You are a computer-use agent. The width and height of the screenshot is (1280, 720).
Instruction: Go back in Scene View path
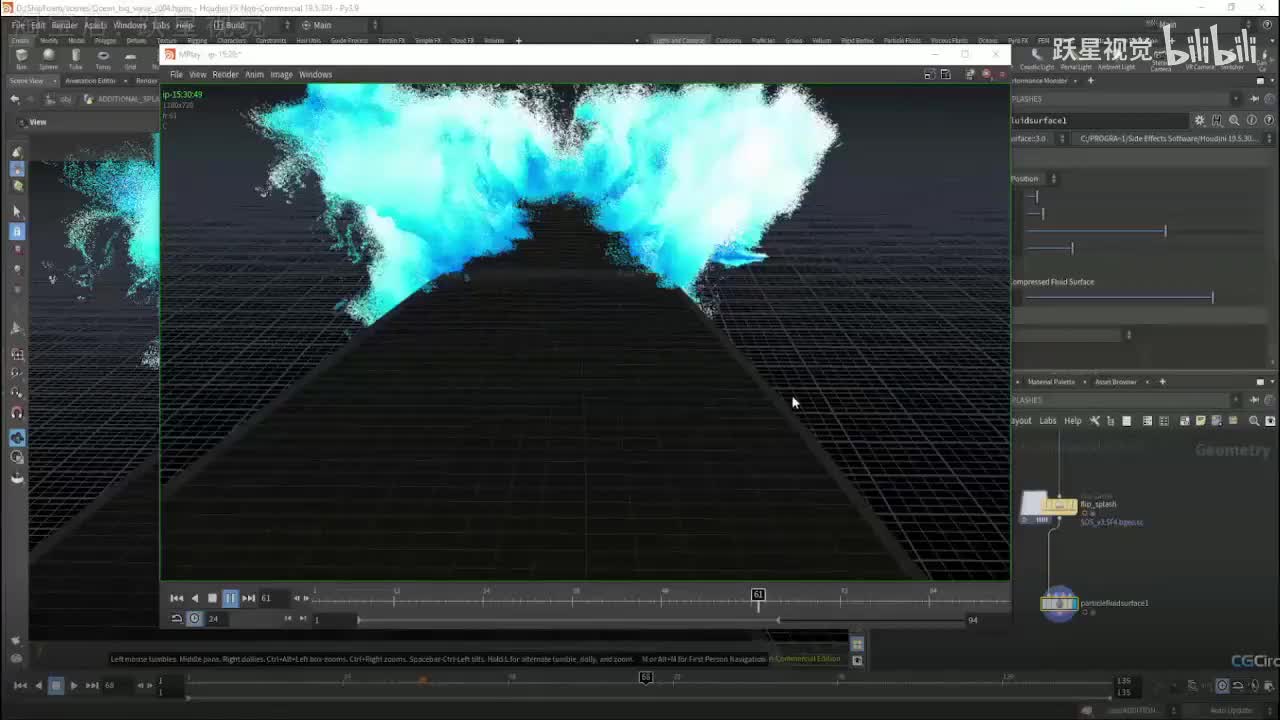[x=14, y=99]
